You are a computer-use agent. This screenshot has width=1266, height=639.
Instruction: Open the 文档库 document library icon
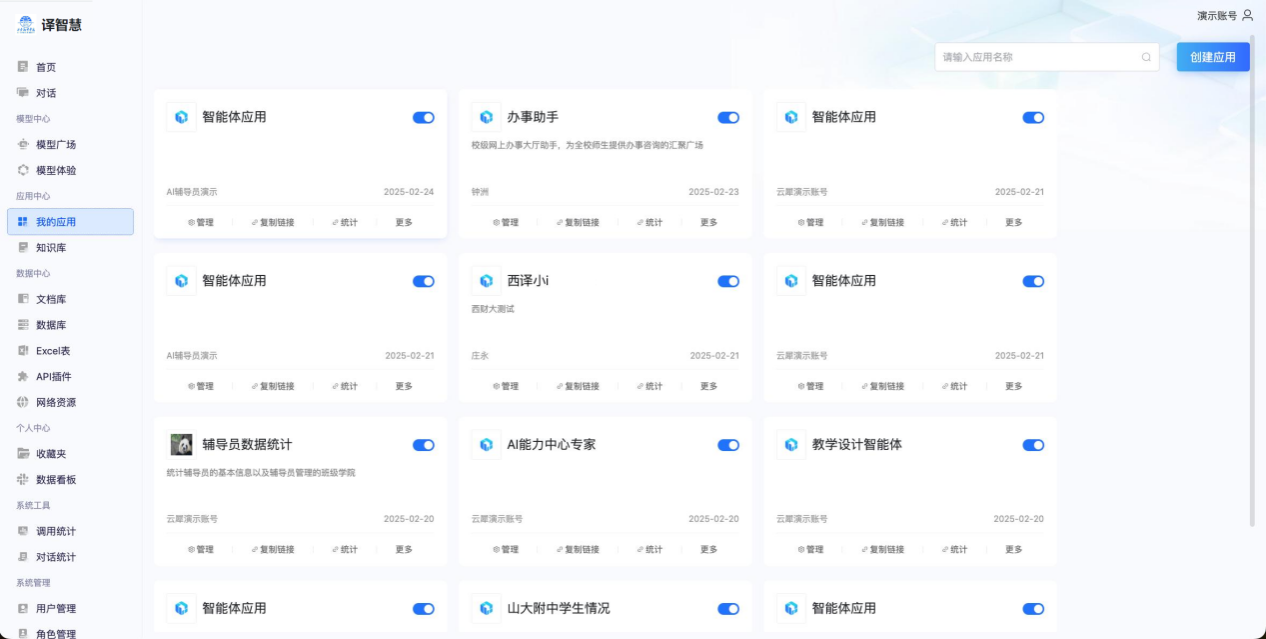pyautogui.click(x=23, y=299)
